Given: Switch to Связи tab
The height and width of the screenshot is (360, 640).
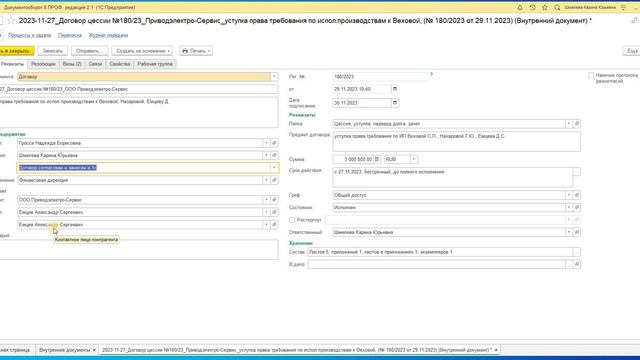Looking at the screenshot, I should coord(95,64).
